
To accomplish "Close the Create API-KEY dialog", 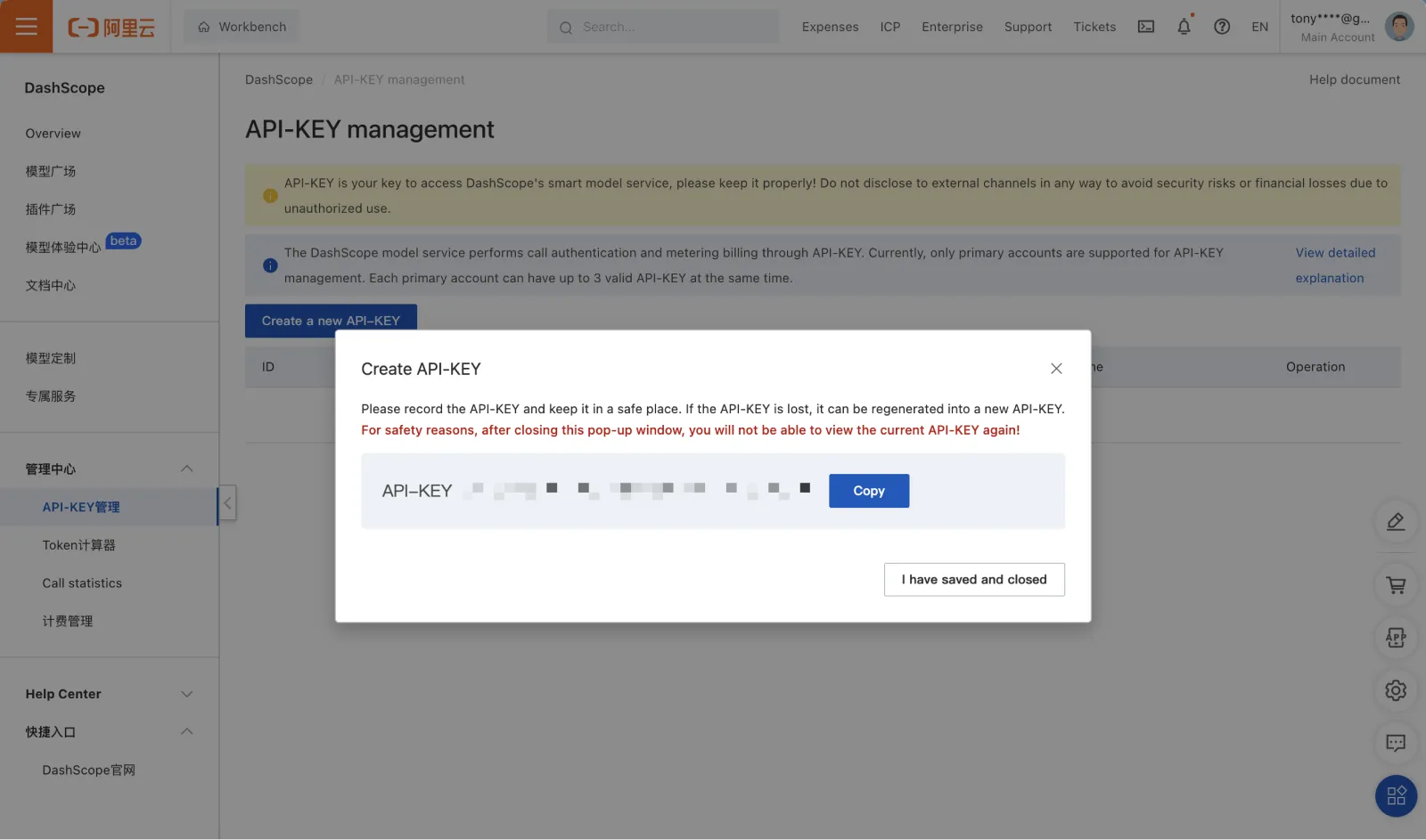I will pos(1056,369).
